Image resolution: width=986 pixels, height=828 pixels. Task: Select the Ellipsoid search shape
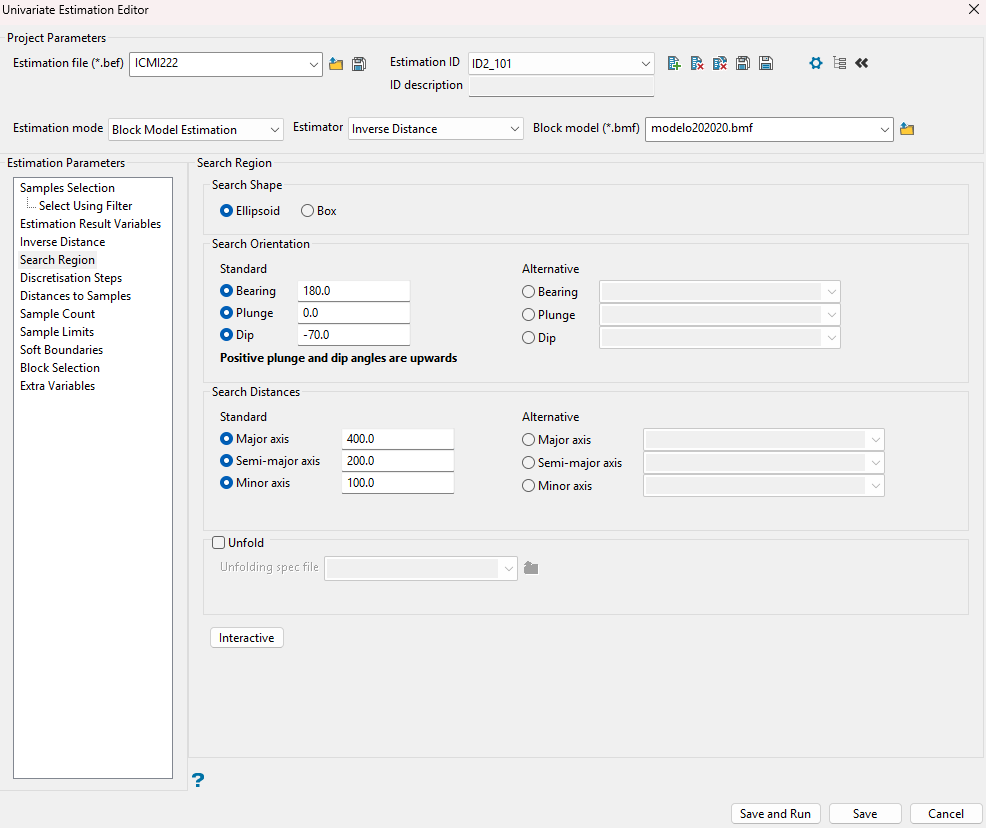226,211
